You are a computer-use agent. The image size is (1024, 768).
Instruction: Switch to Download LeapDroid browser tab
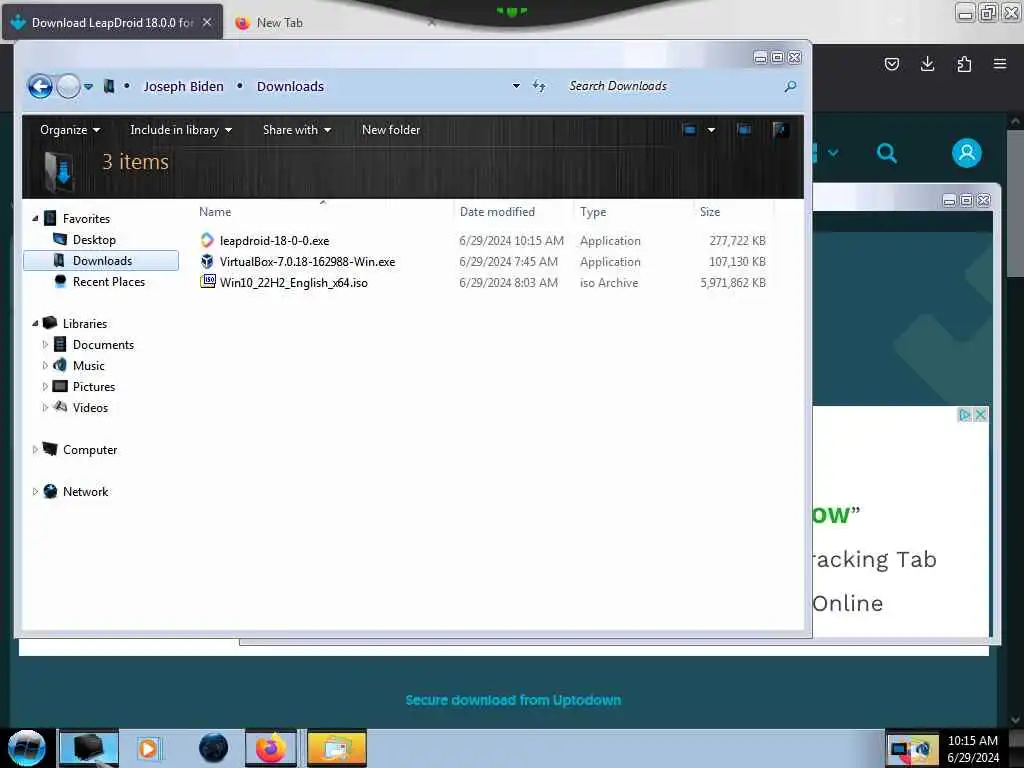[112, 22]
